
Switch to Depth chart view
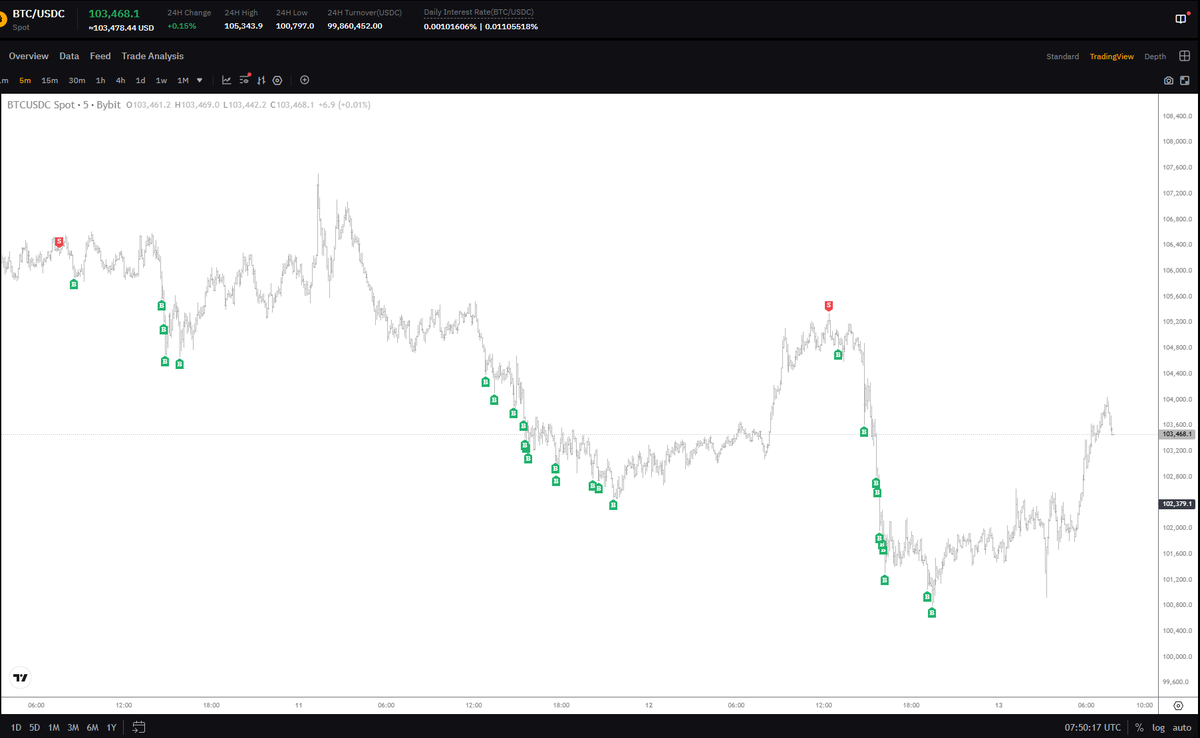point(1155,56)
